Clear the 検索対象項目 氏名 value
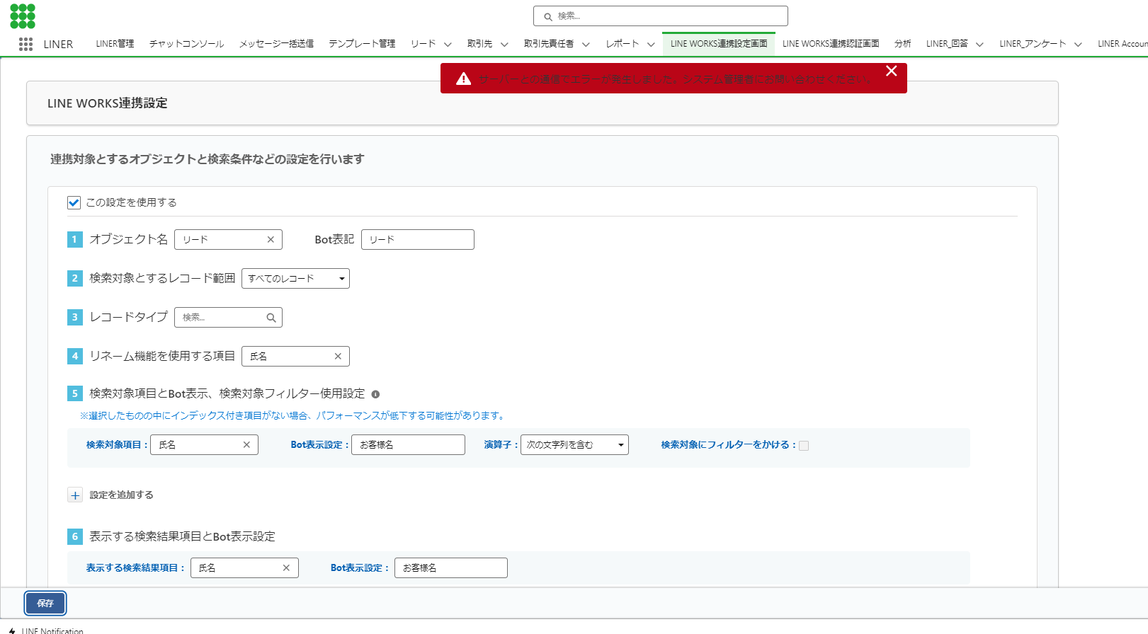The width and height of the screenshot is (1148, 634). point(247,445)
